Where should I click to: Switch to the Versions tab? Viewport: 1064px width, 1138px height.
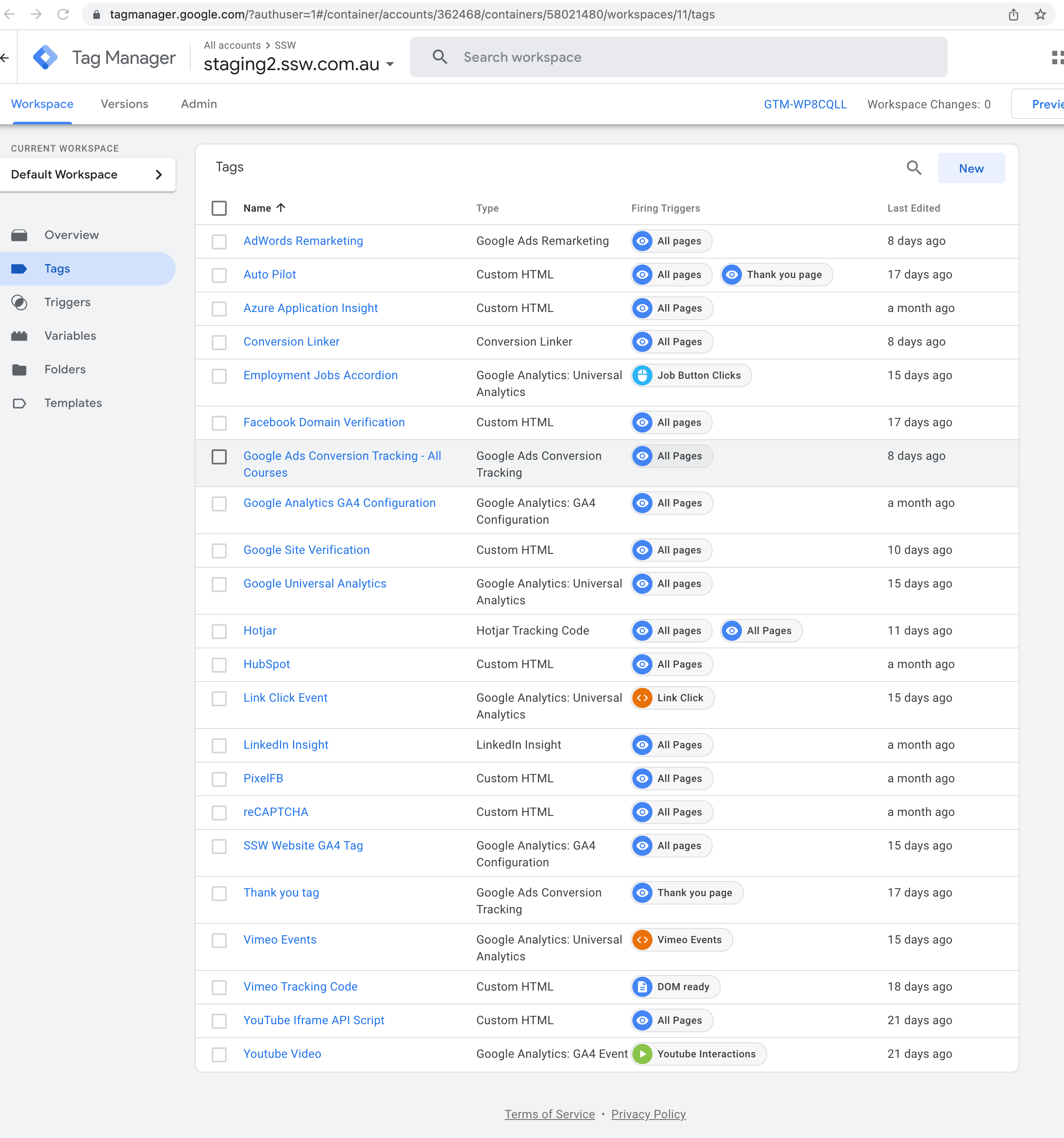[x=124, y=104]
